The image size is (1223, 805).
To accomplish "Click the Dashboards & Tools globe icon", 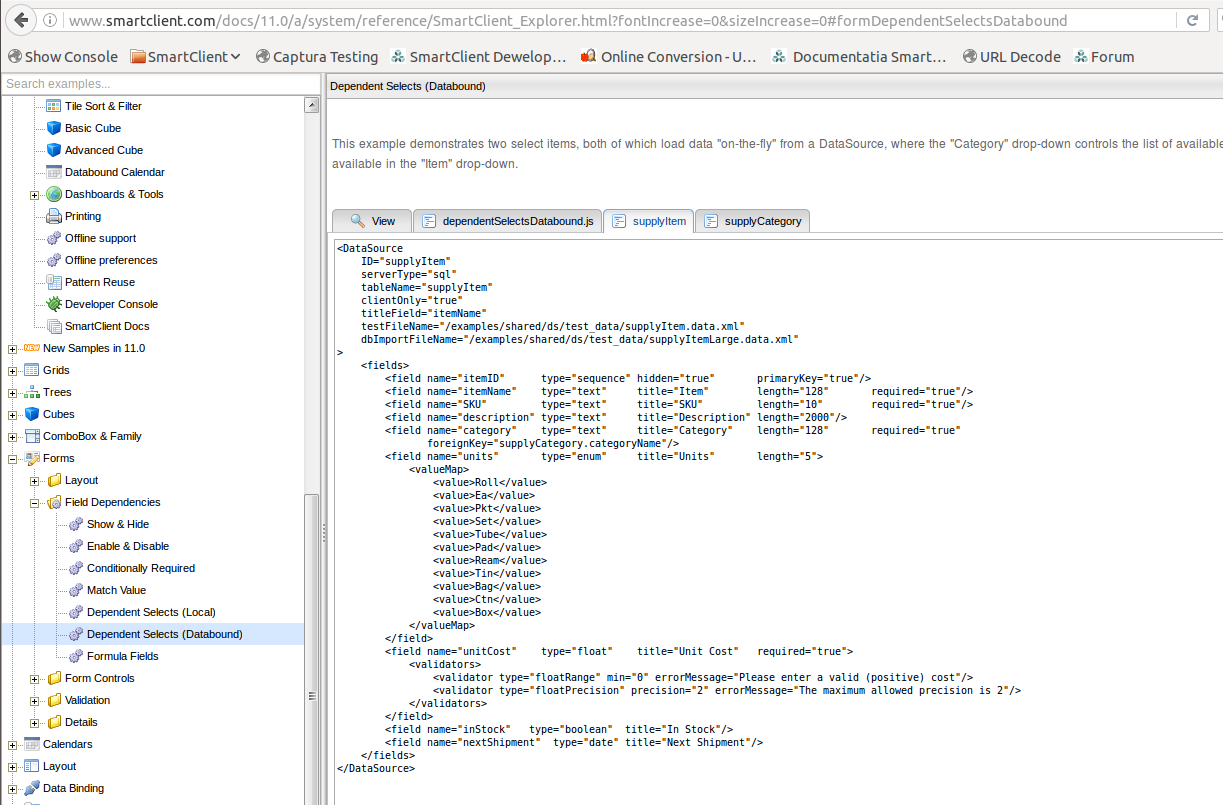I will [54, 194].
